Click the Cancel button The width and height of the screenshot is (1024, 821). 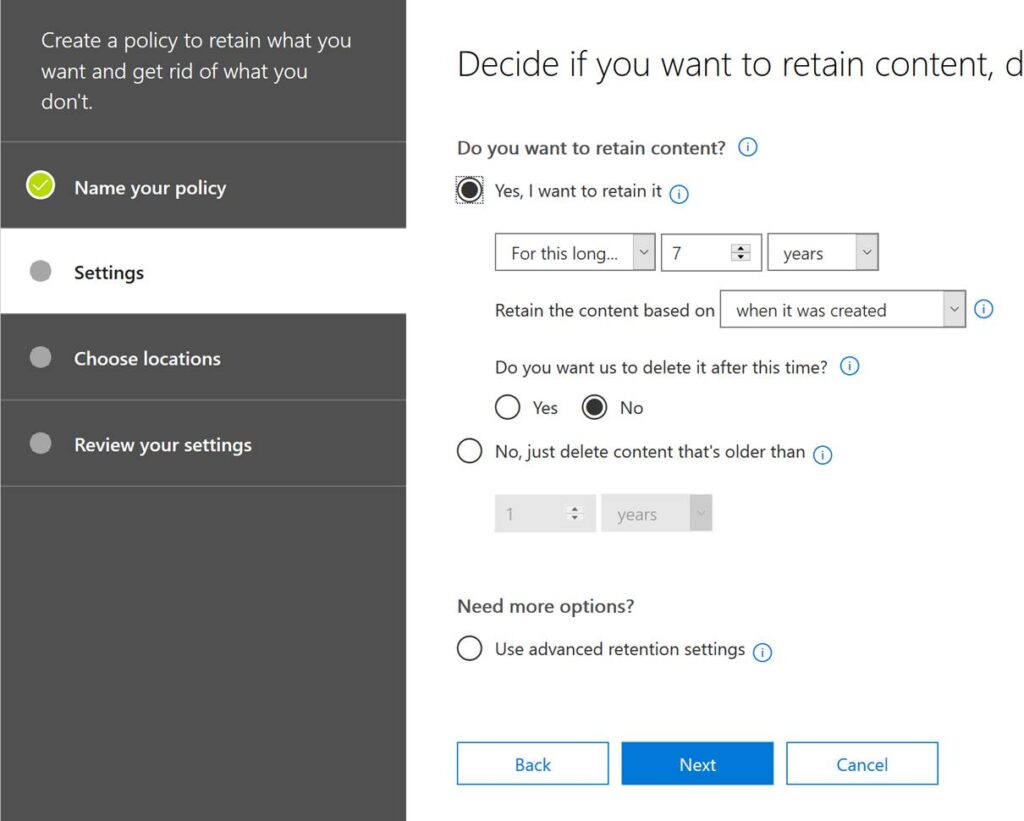click(862, 764)
